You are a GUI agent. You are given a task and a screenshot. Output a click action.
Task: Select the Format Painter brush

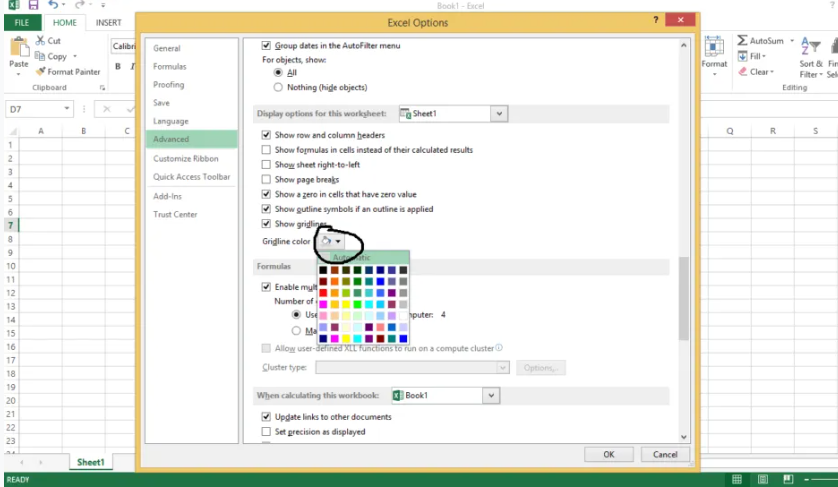40,72
